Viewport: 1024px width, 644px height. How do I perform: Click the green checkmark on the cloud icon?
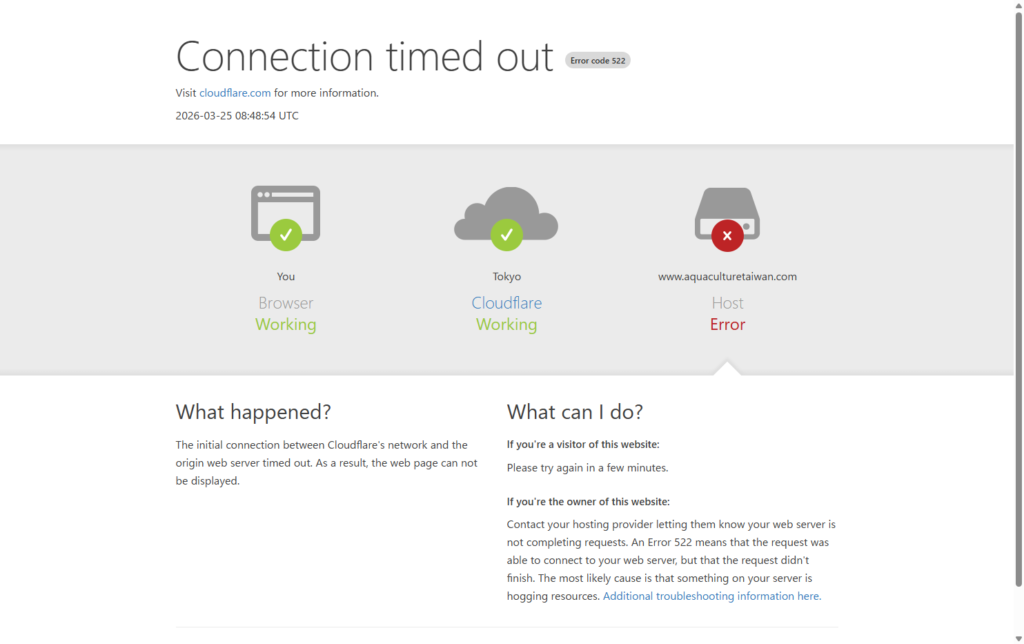tap(506, 235)
